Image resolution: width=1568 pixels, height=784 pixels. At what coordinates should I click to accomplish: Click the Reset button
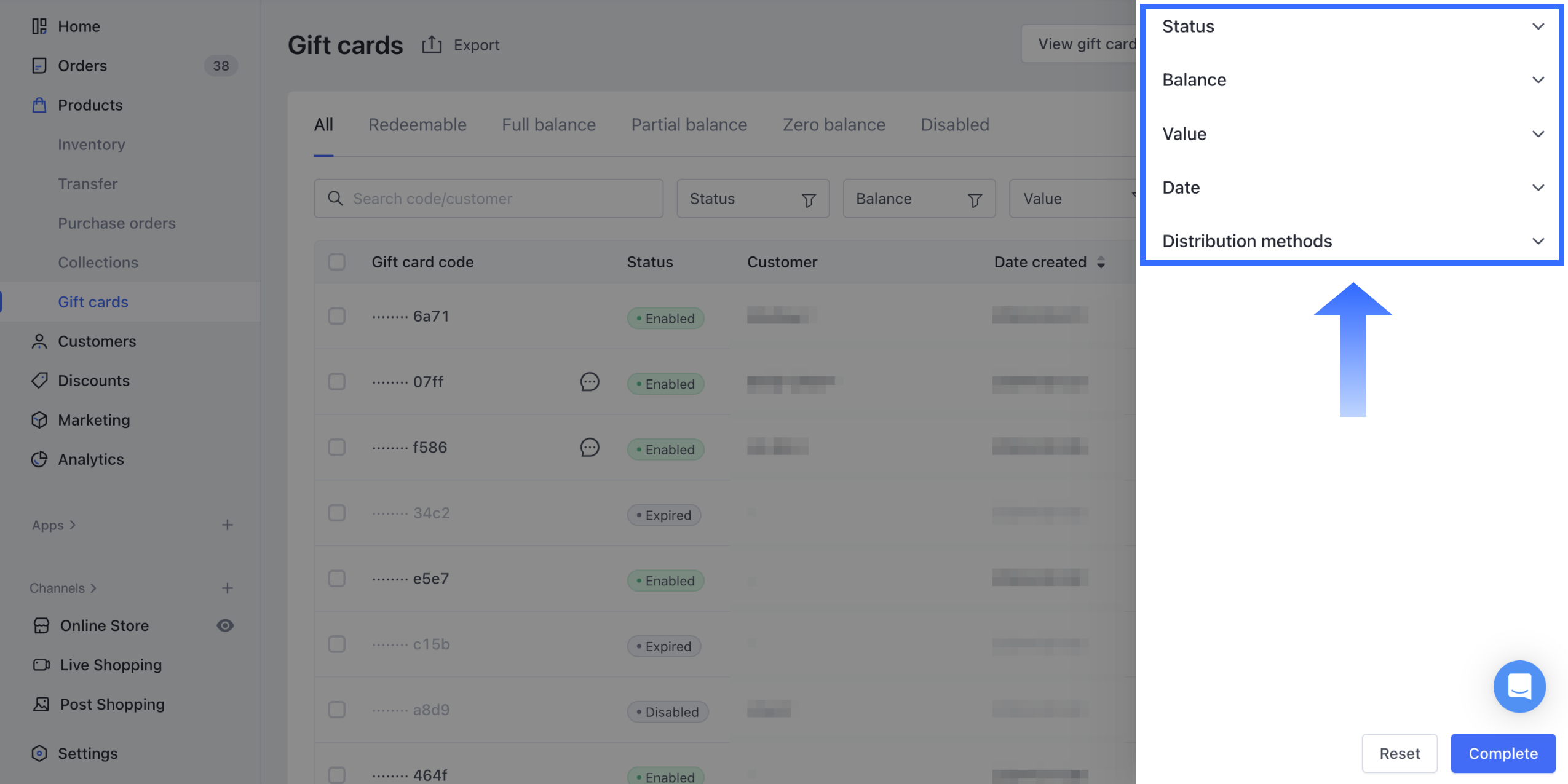tap(1399, 753)
